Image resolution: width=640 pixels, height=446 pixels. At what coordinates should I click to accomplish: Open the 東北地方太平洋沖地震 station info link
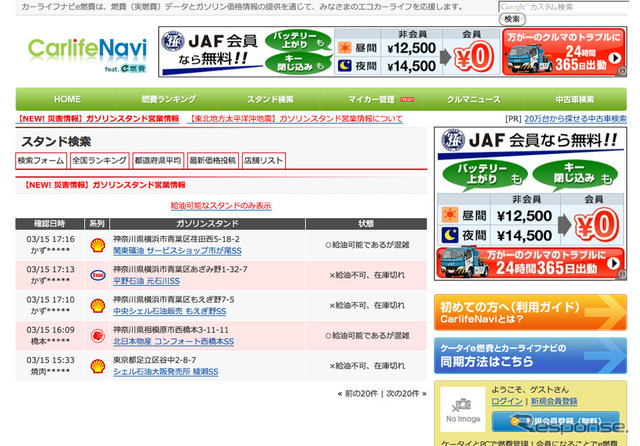tap(295, 119)
